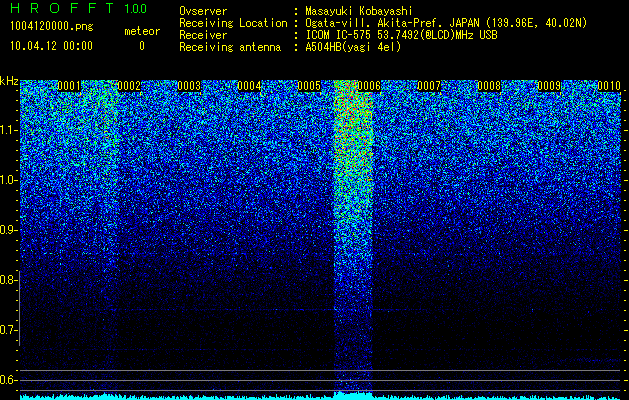Screen dimensions: 629x400
Task: Click time marker 0001
Action: (69, 86)
